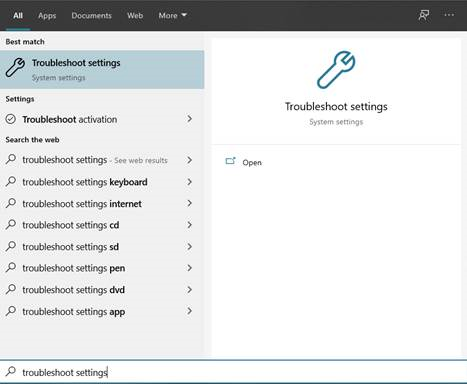The height and width of the screenshot is (384, 467).
Task: Expand the troubleshoot settings internet chevron
Action: point(189,203)
